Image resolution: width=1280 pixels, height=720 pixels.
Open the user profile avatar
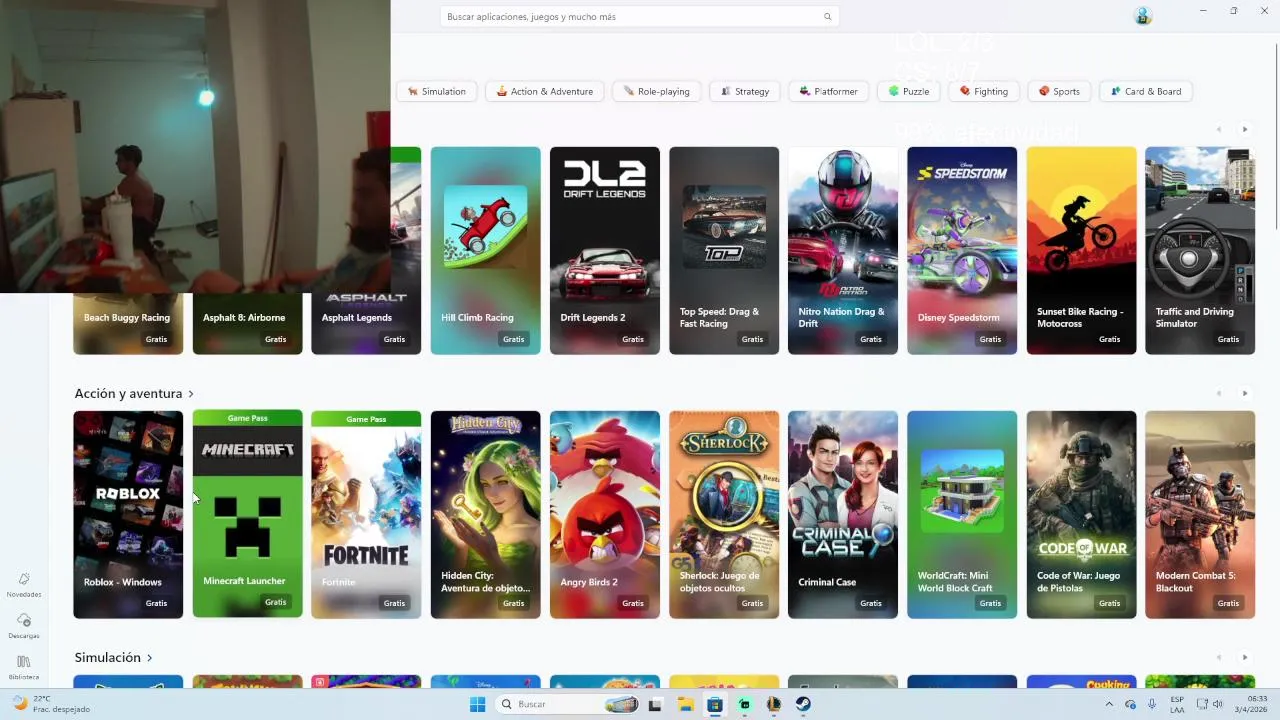(1143, 16)
